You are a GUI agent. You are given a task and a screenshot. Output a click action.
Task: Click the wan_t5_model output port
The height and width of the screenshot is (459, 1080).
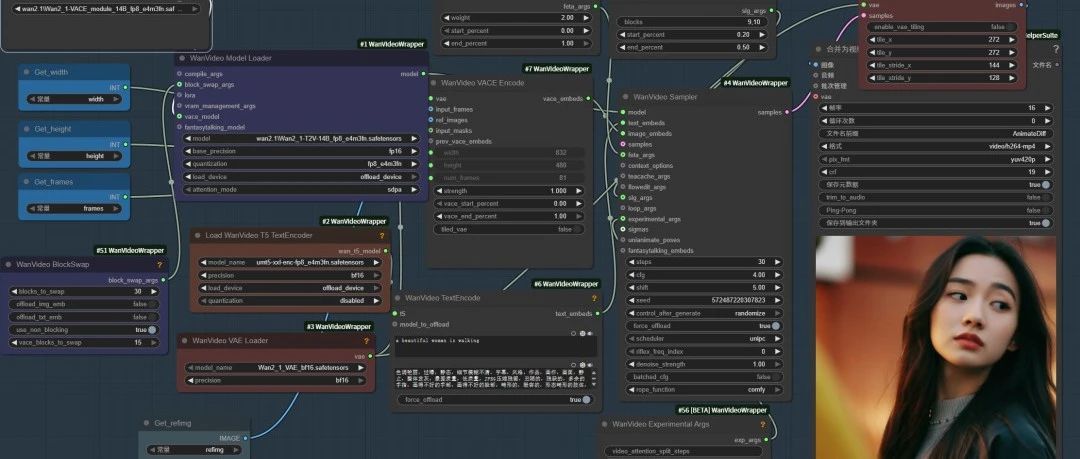[x=386, y=251]
